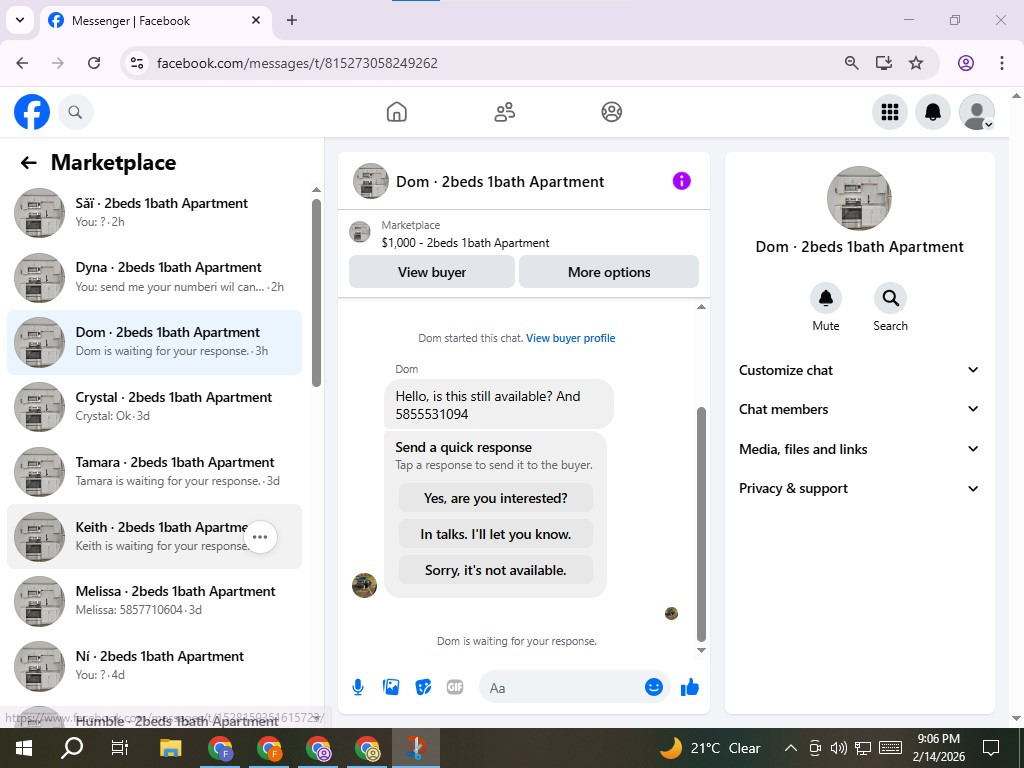Open the install app icon in address bar
This screenshot has width=1024, height=768.
(x=884, y=63)
